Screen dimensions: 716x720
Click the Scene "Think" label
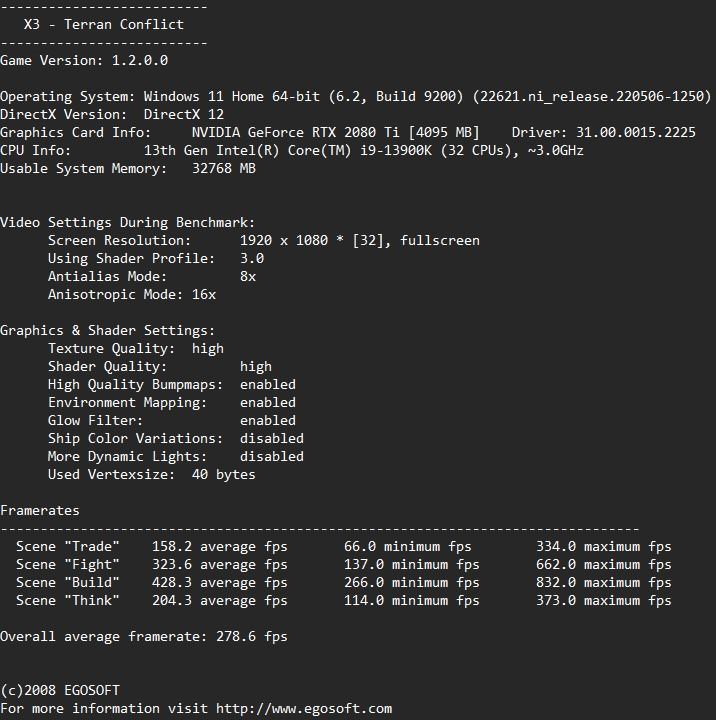pyautogui.click(x=68, y=601)
